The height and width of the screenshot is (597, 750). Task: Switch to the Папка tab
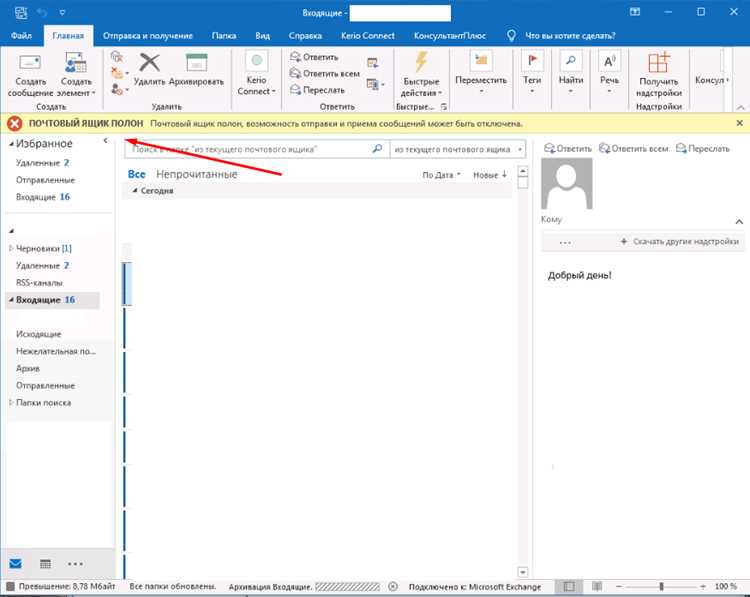(x=224, y=35)
